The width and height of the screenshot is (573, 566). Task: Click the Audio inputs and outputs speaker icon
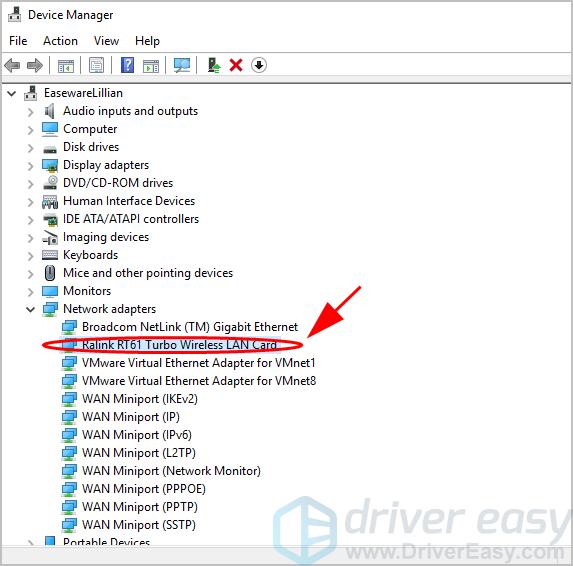pyautogui.click(x=49, y=111)
